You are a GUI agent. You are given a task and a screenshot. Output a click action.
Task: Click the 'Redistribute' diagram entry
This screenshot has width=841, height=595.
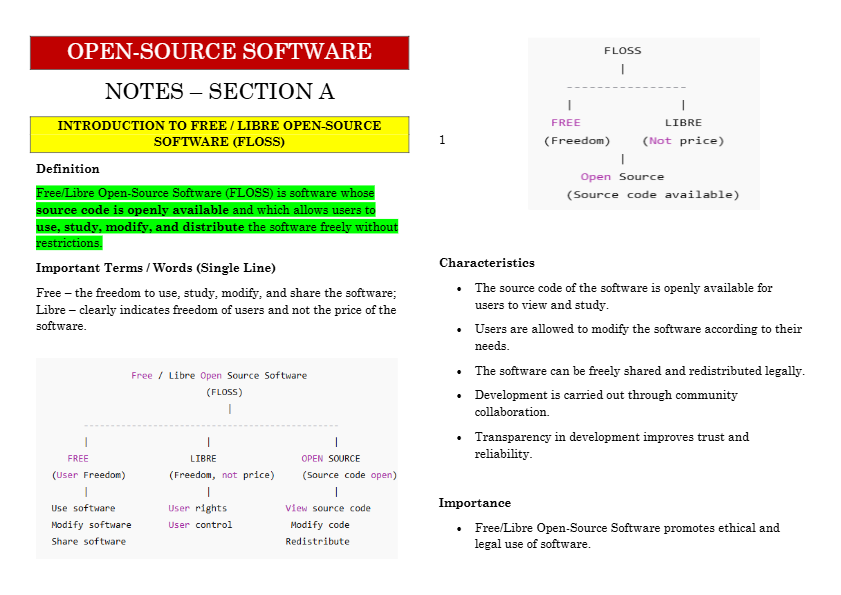pyautogui.click(x=317, y=541)
